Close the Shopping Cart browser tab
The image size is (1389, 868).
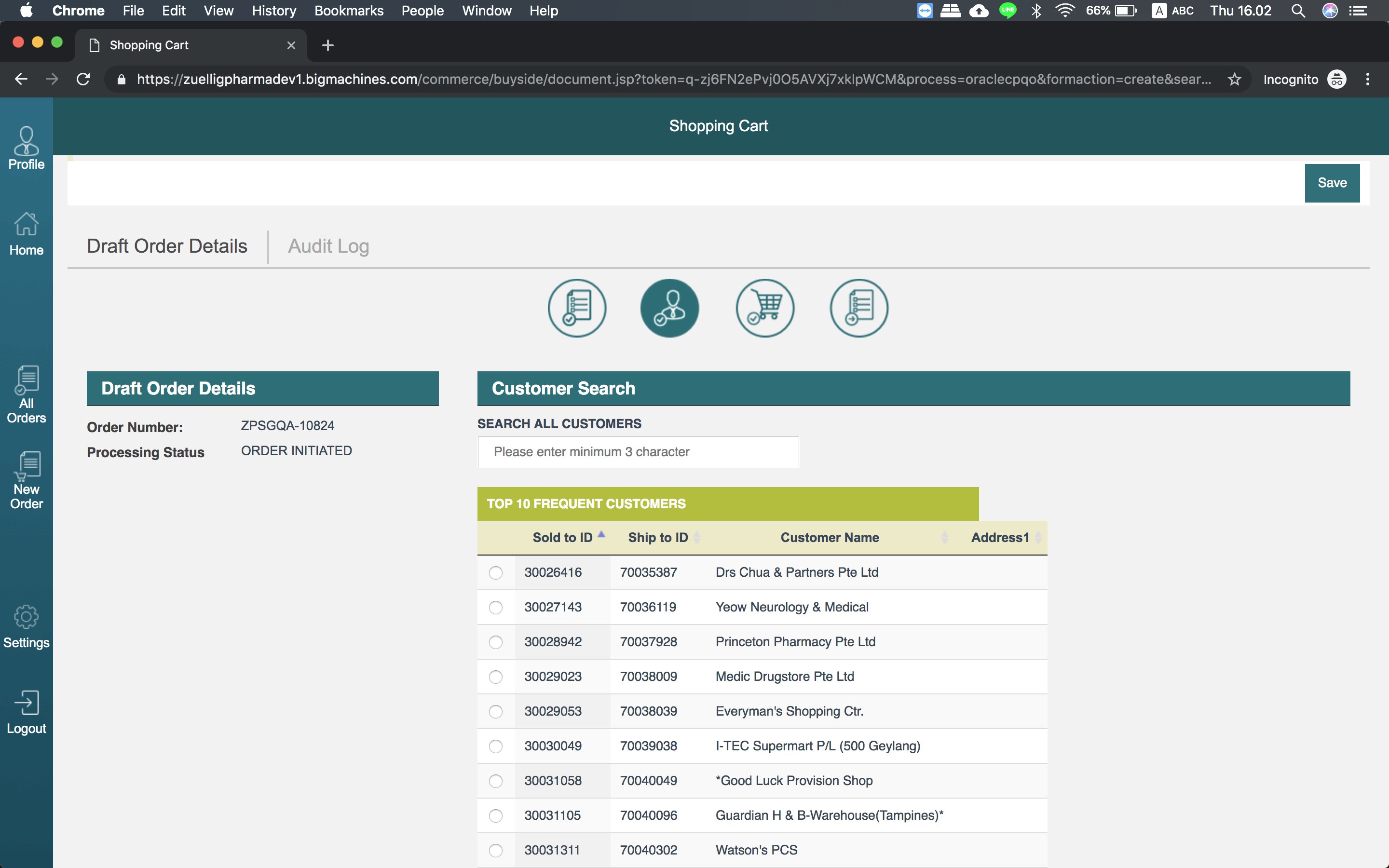tap(291, 45)
